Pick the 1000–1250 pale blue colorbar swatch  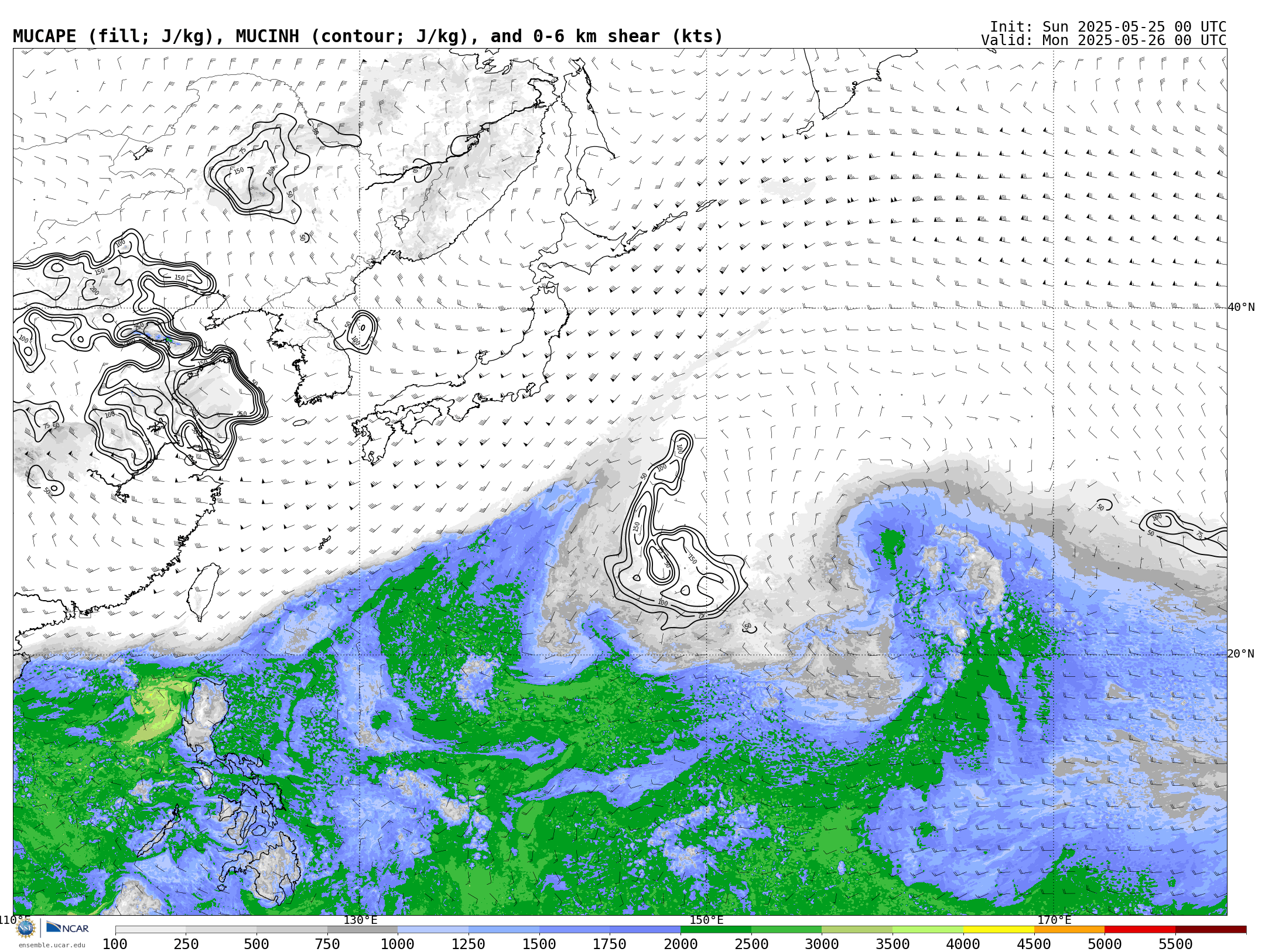tap(433, 930)
